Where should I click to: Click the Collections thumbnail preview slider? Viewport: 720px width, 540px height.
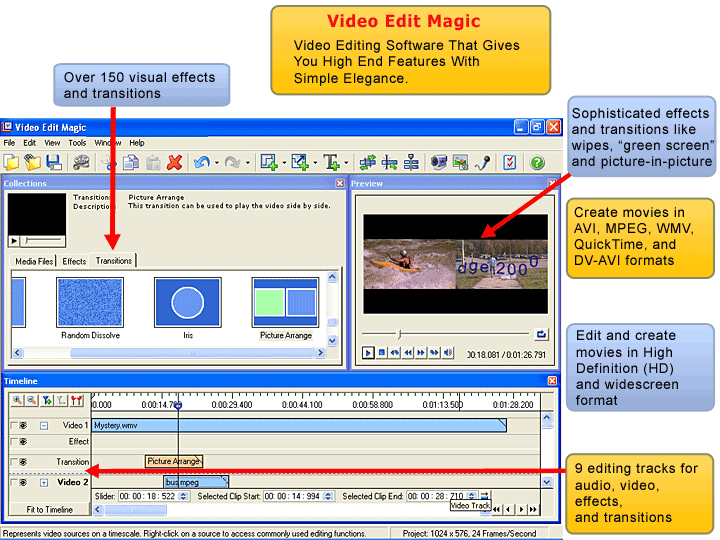point(45,240)
